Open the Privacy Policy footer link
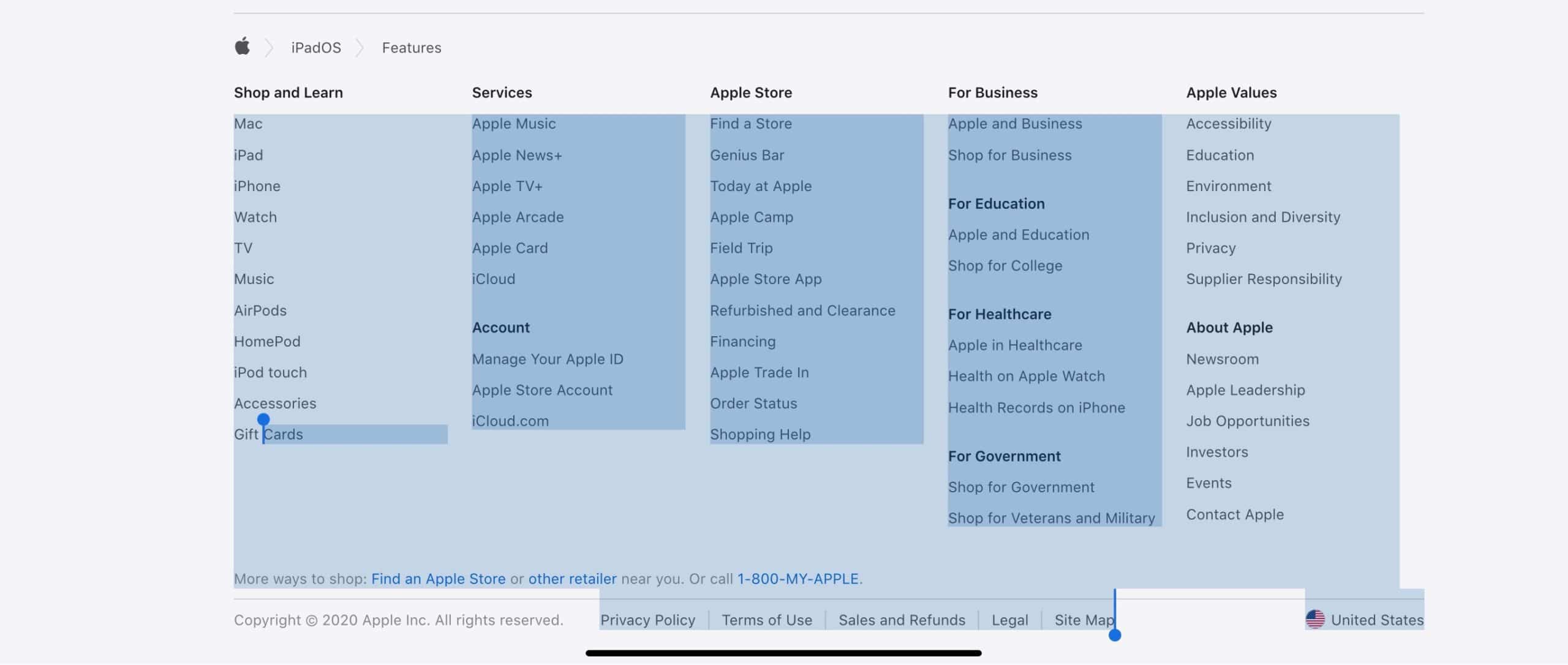This screenshot has height=665, width=1568. pyautogui.click(x=647, y=620)
